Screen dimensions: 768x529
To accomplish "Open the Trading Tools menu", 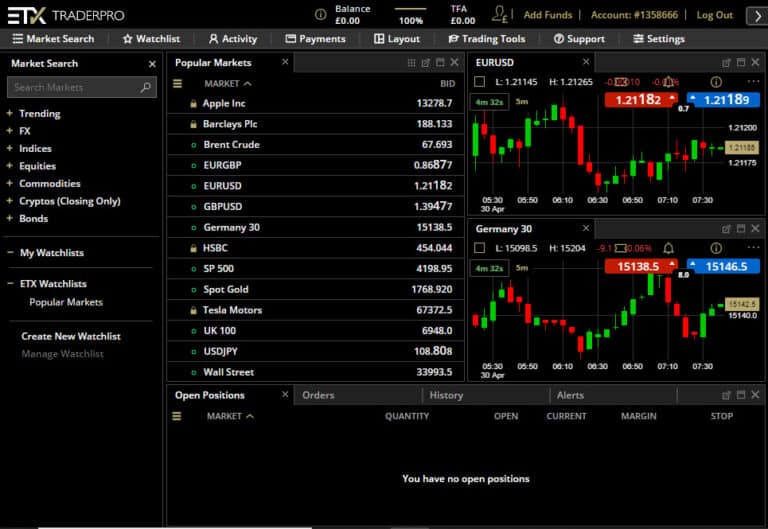I will pyautogui.click(x=487, y=39).
